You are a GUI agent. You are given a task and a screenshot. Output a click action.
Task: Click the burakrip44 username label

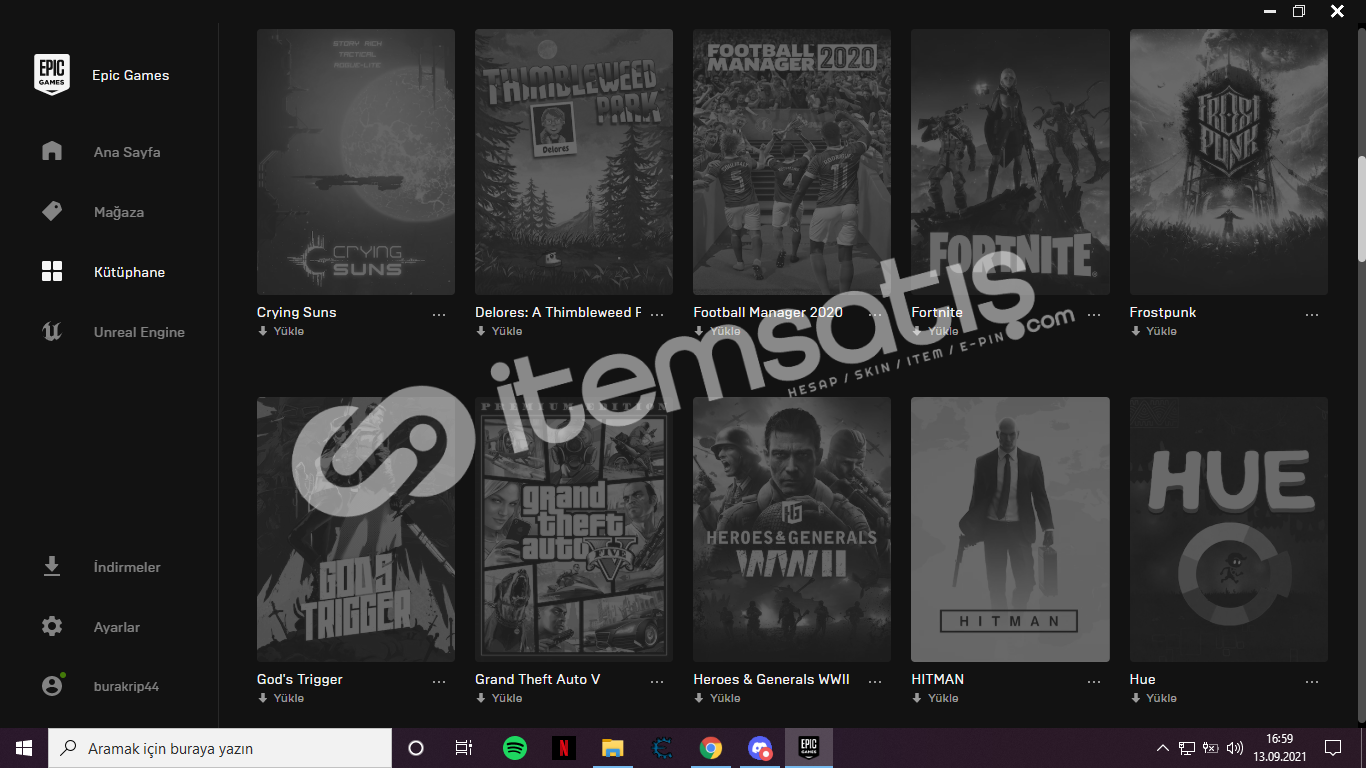(x=126, y=687)
